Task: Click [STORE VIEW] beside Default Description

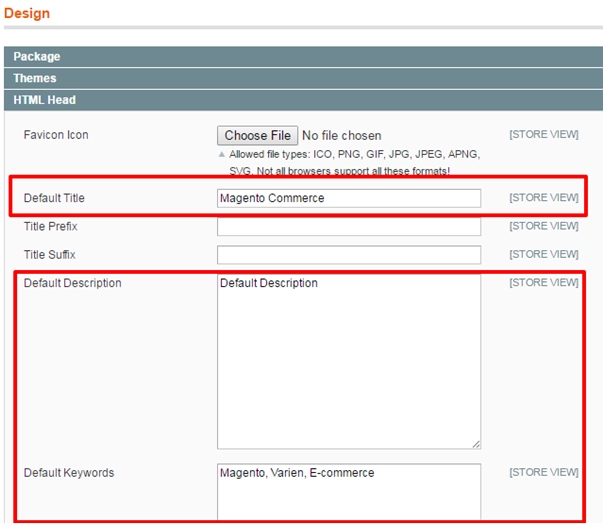Action: pyautogui.click(x=544, y=283)
